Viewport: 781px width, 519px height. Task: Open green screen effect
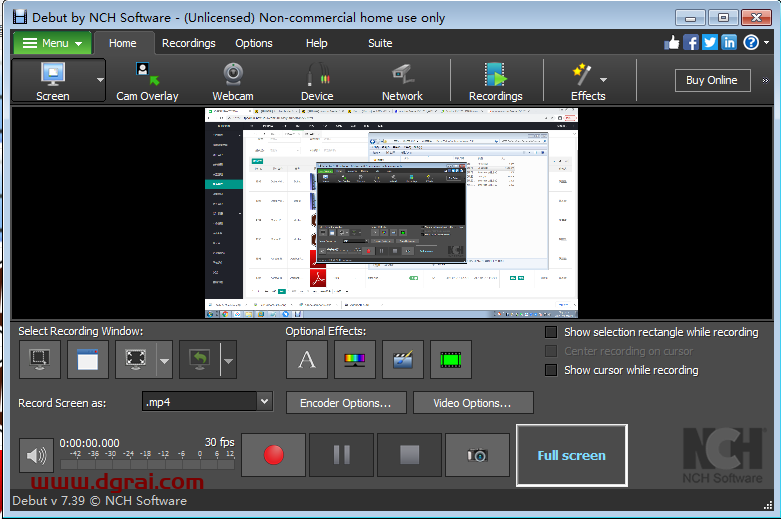450,360
